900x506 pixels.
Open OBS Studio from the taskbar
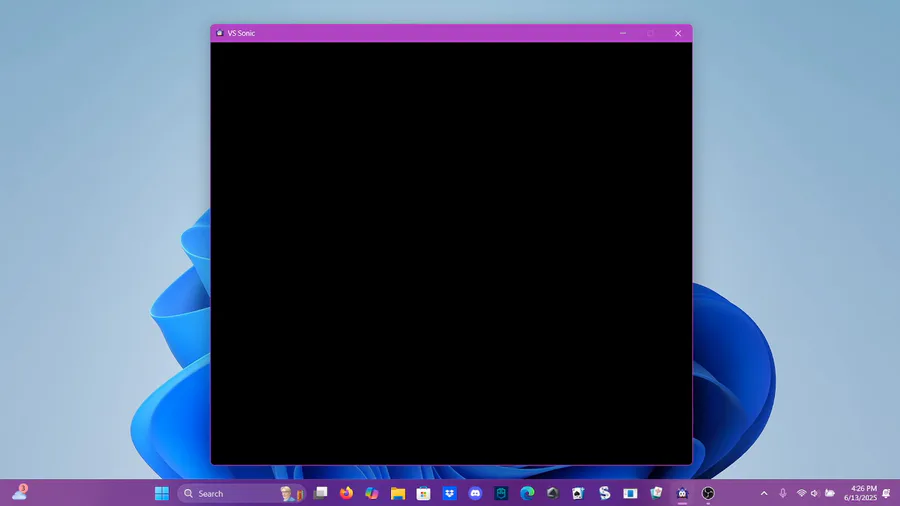[708, 493]
